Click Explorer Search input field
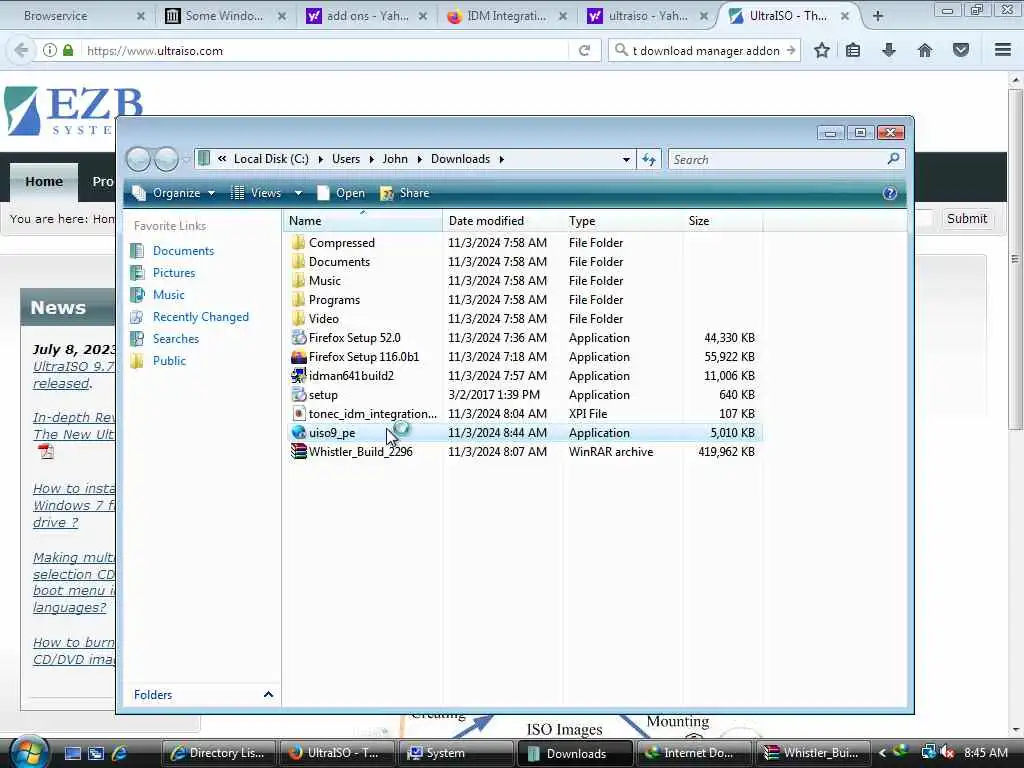The width and height of the screenshot is (1024, 768). tap(778, 159)
